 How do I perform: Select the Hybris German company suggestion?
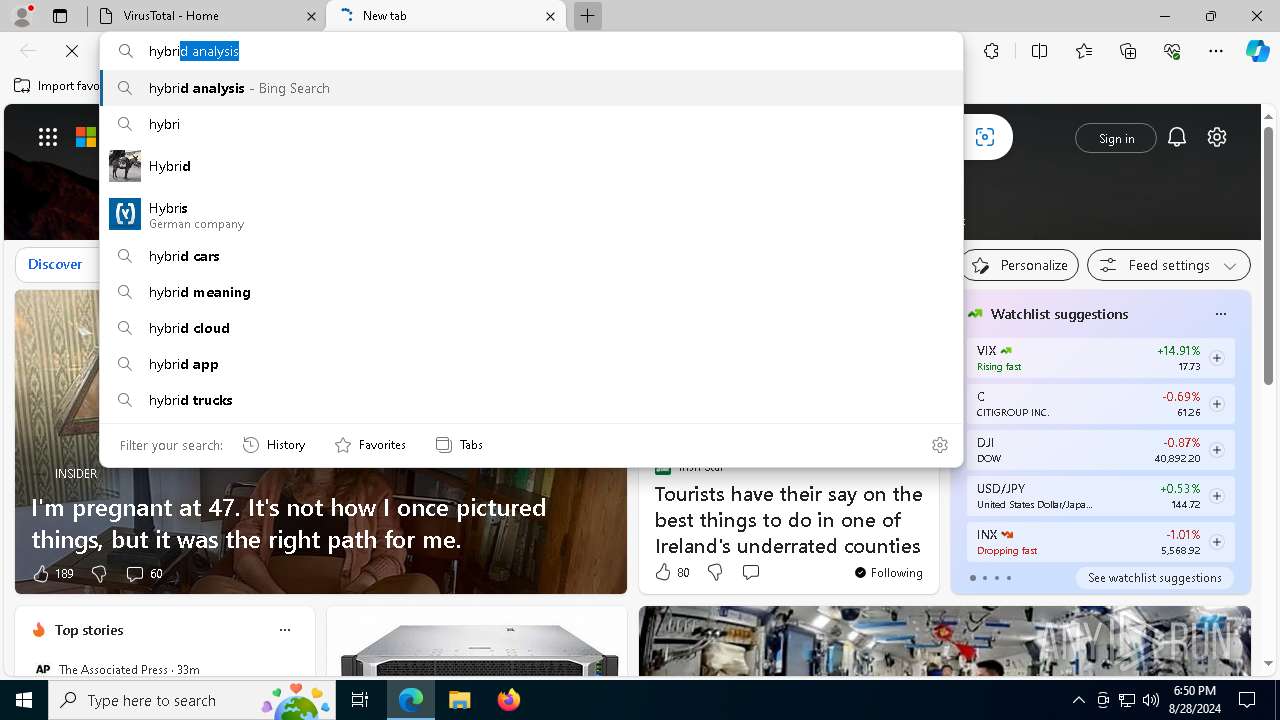(x=531, y=214)
